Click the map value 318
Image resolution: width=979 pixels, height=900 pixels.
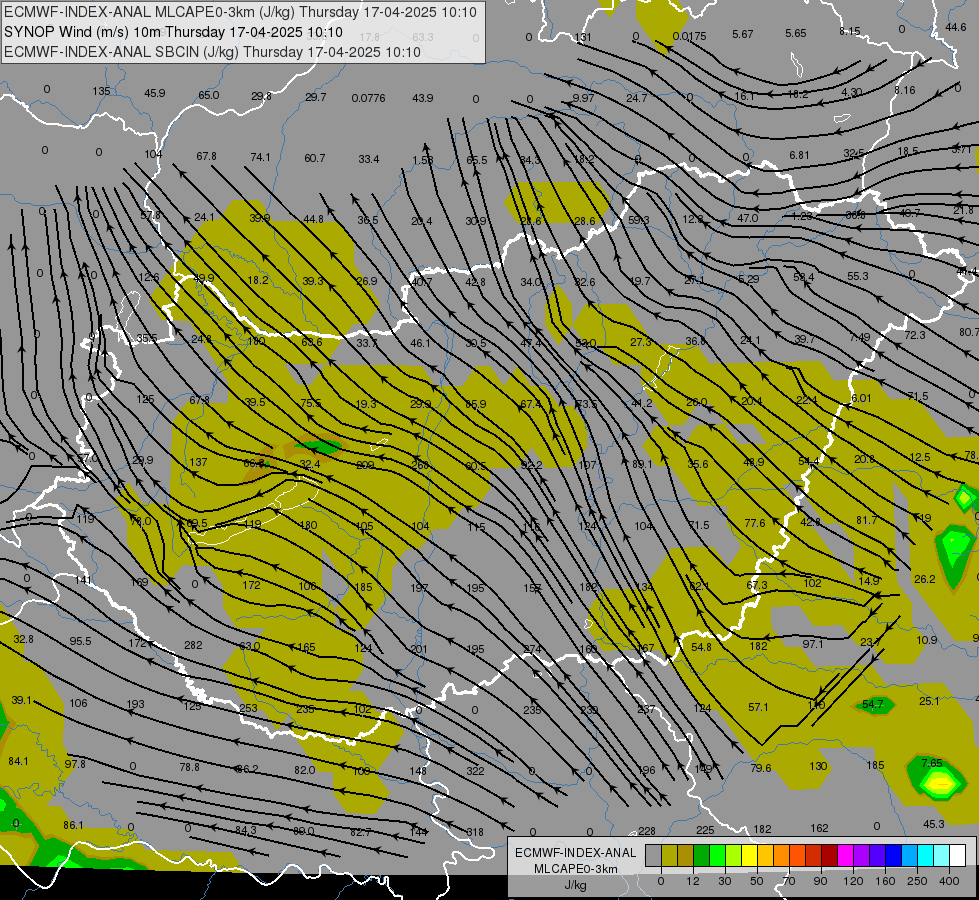pyautogui.click(x=475, y=832)
